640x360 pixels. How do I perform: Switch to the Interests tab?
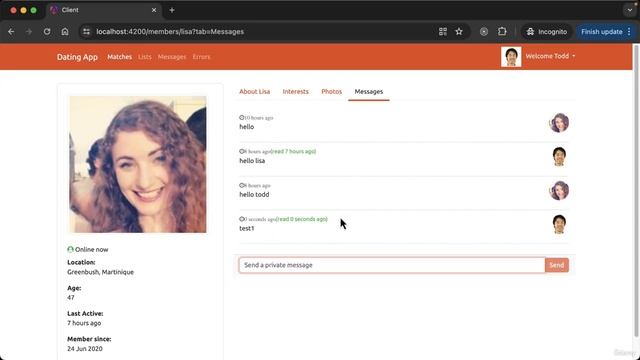(x=296, y=91)
